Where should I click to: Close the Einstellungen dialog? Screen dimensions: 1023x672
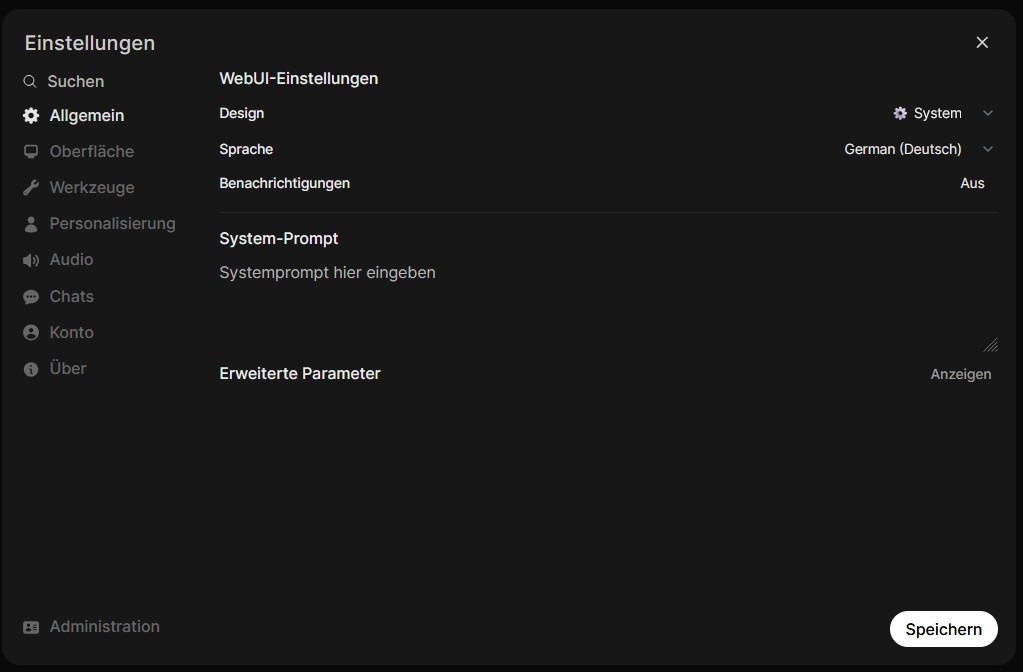click(982, 42)
